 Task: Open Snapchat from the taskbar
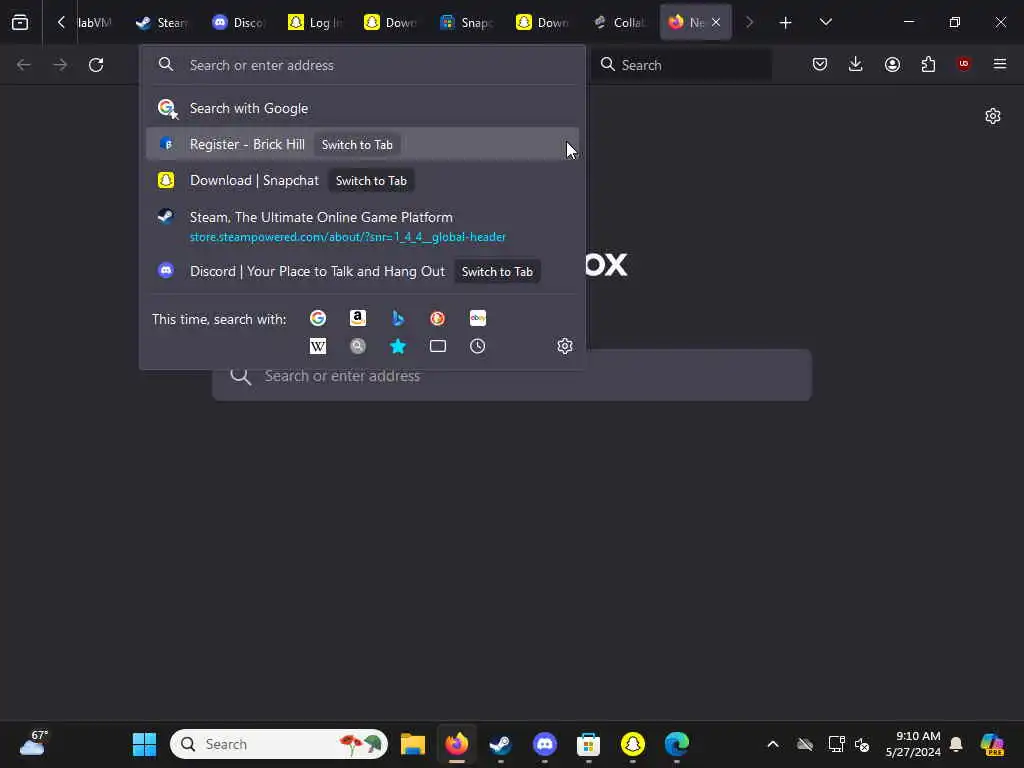click(632, 744)
